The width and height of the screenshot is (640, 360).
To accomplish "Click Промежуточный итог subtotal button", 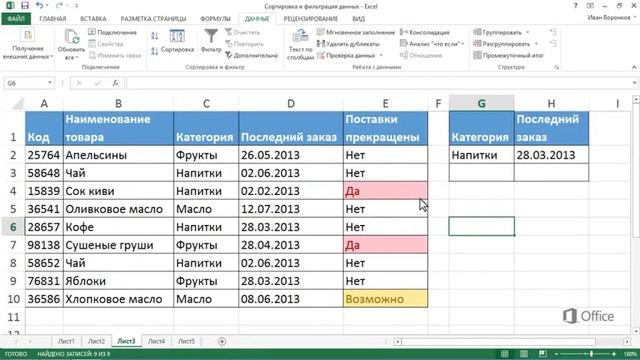I will click(x=509, y=55).
